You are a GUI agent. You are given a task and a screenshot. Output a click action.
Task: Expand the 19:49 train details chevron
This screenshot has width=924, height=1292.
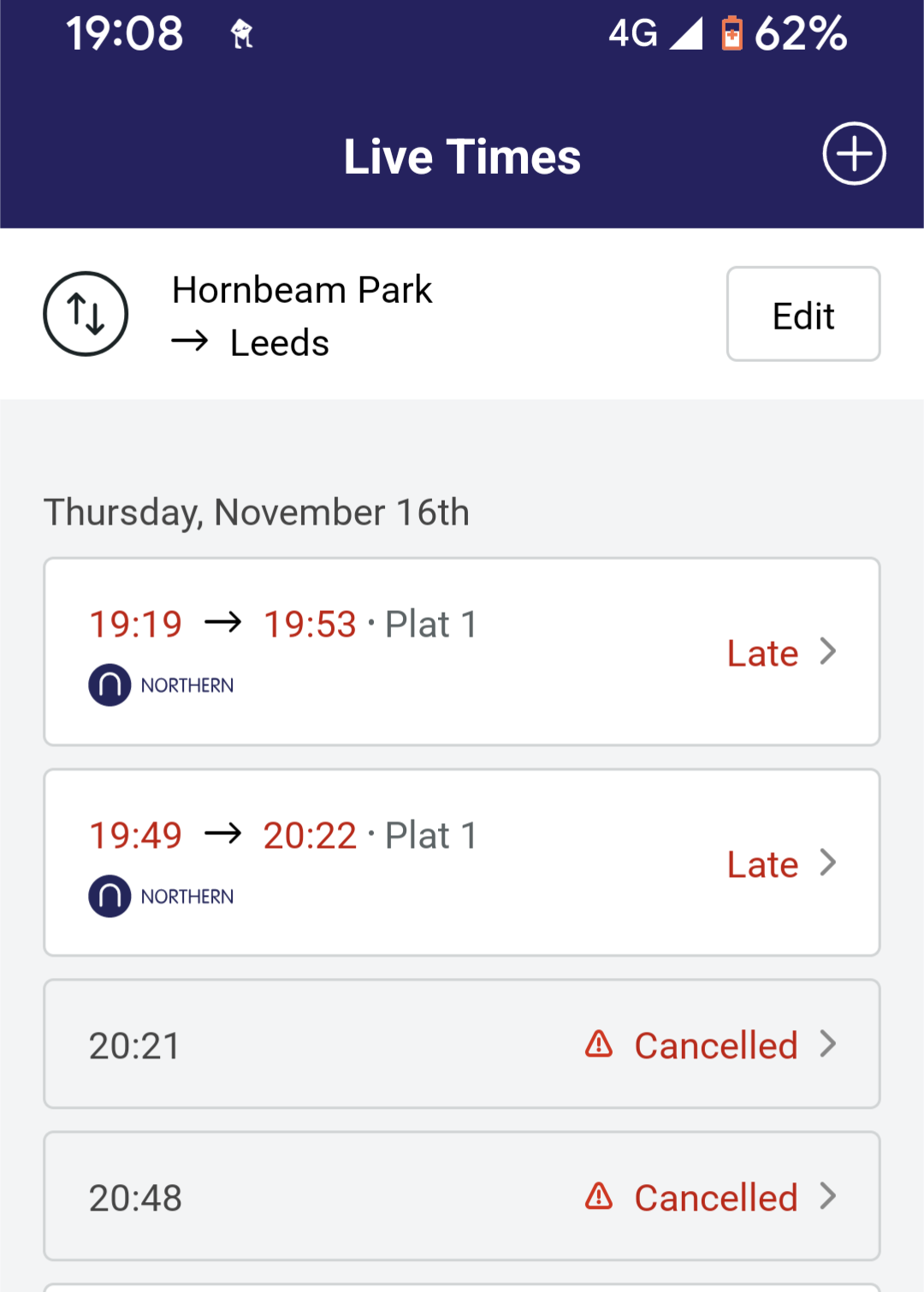(x=827, y=862)
